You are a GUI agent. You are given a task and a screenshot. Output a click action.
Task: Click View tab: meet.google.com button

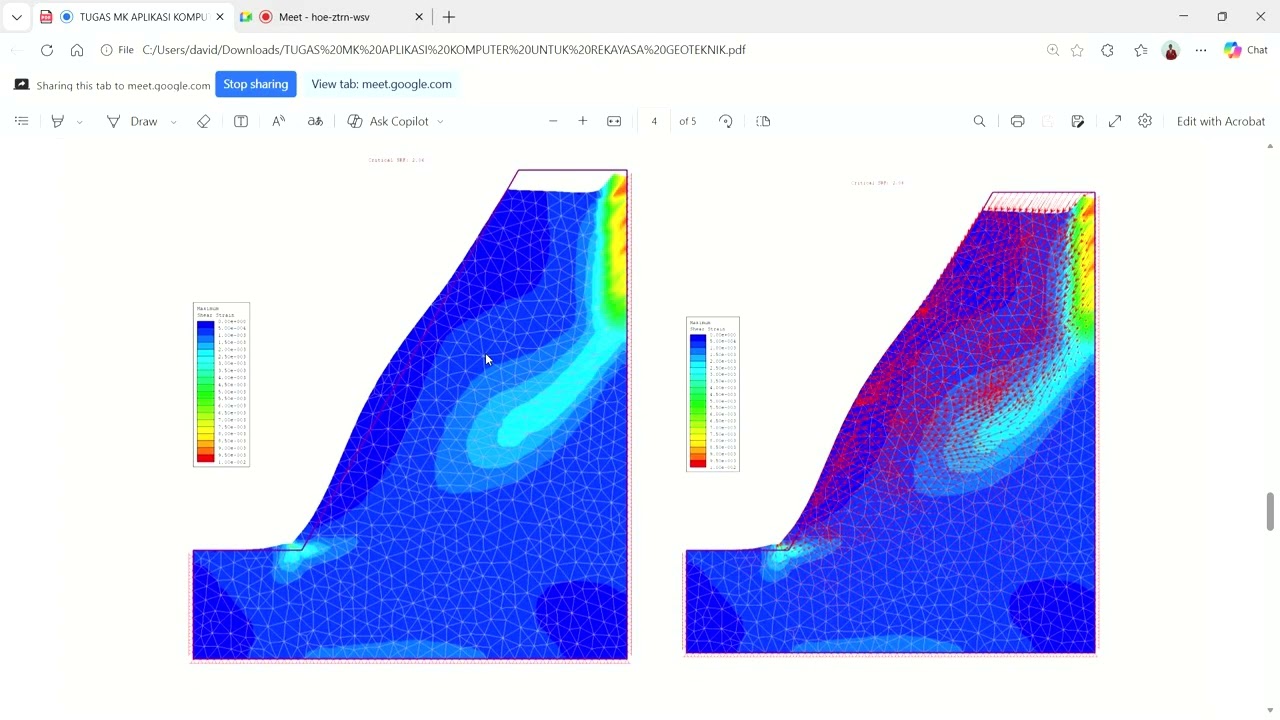[381, 84]
